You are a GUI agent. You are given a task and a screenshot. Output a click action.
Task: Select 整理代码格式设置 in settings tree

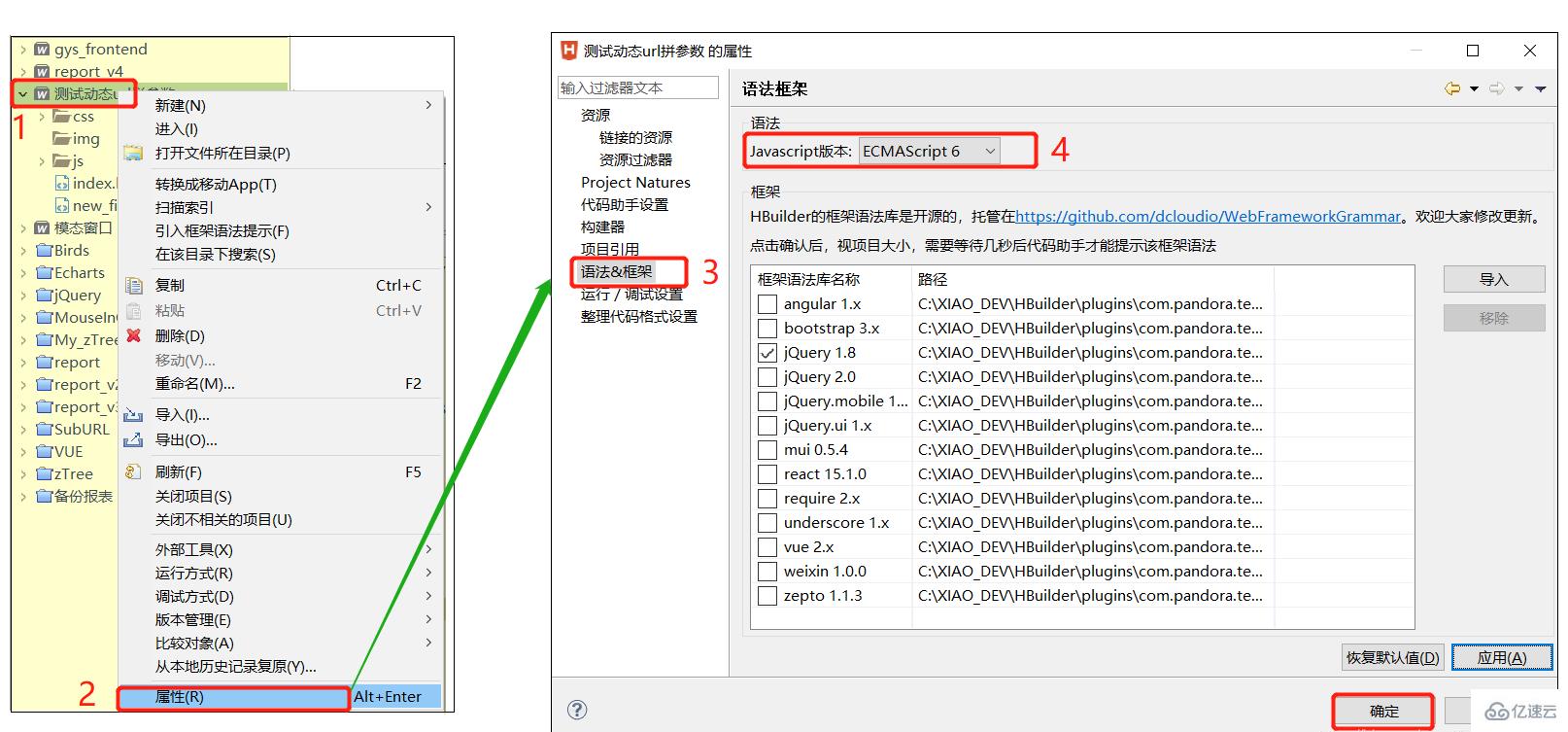(x=639, y=317)
